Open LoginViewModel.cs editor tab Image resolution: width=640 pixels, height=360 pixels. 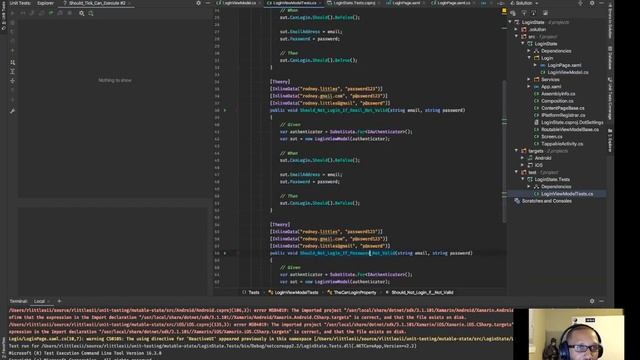click(x=239, y=3)
